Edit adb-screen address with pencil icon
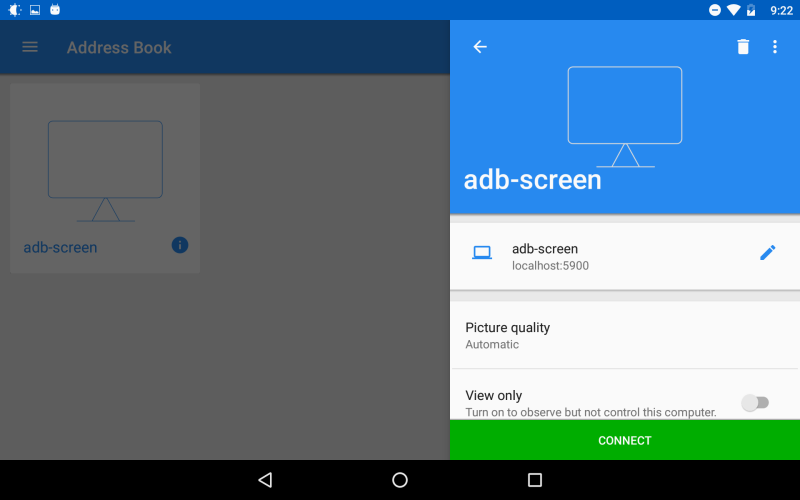Screen dimensions: 800x500 pos(767,253)
